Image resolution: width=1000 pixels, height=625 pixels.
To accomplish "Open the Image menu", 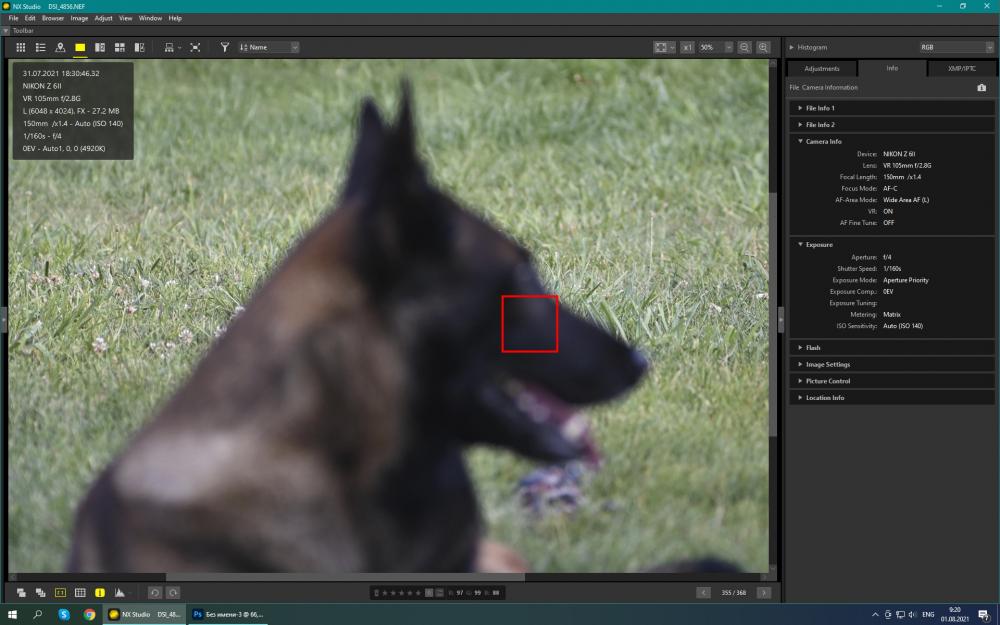I will pyautogui.click(x=79, y=18).
